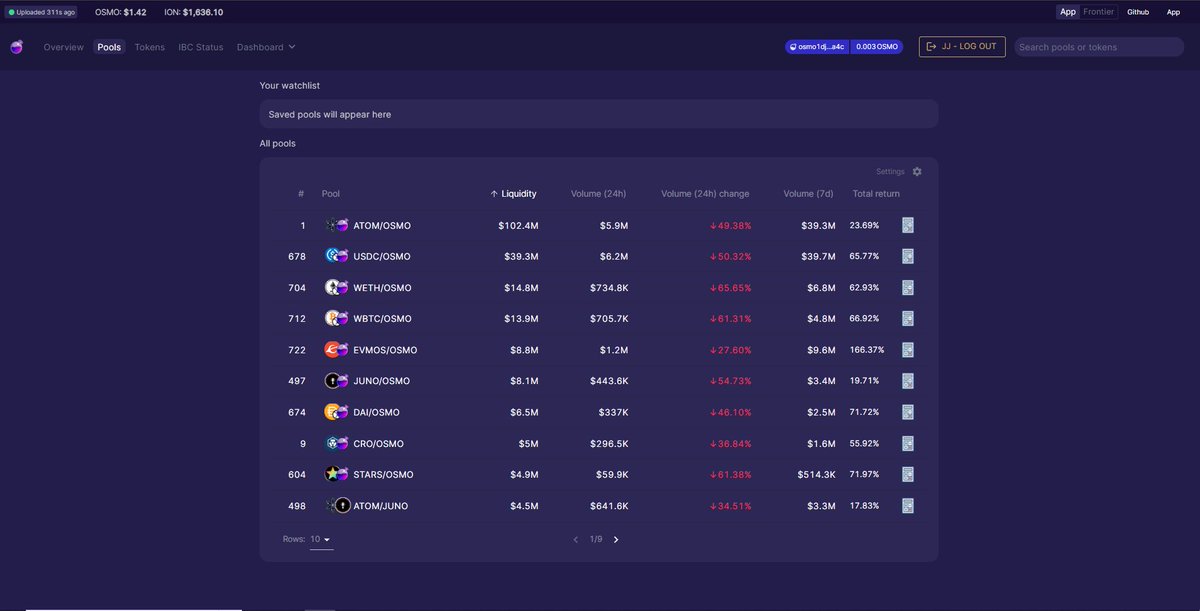This screenshot has width=1200, height=611.
Task: Click the 0.003 OSMO balance badge
Action: point(877,47)
